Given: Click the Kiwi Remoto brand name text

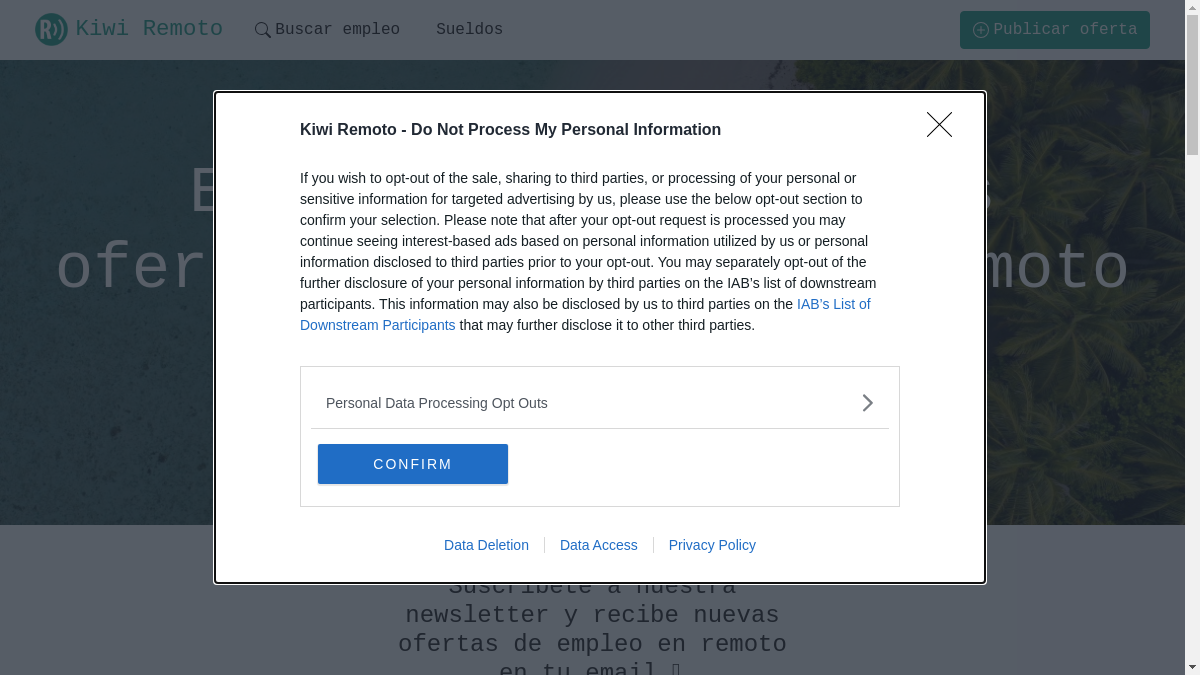Looking at the screenshot, I should [149, 29].
